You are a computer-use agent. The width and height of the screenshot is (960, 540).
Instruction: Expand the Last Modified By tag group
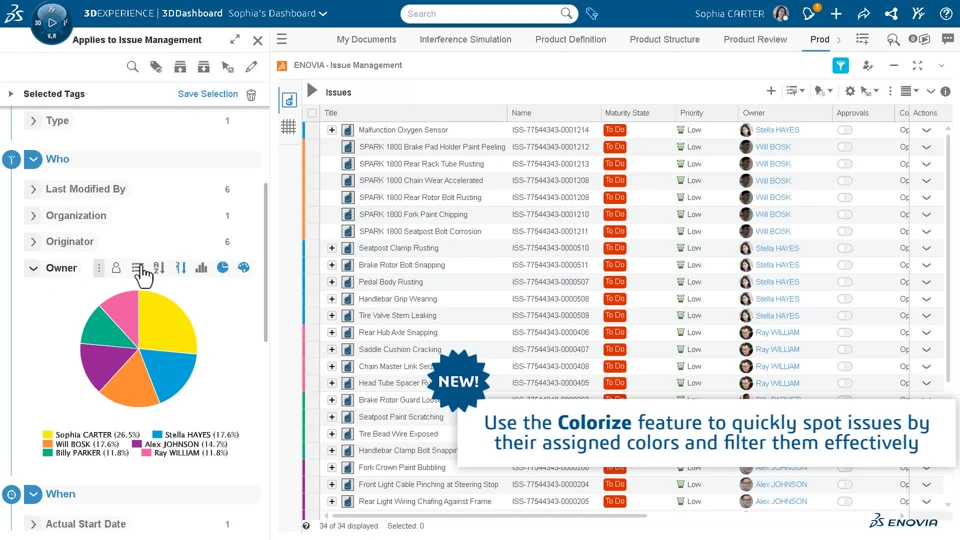34,189
